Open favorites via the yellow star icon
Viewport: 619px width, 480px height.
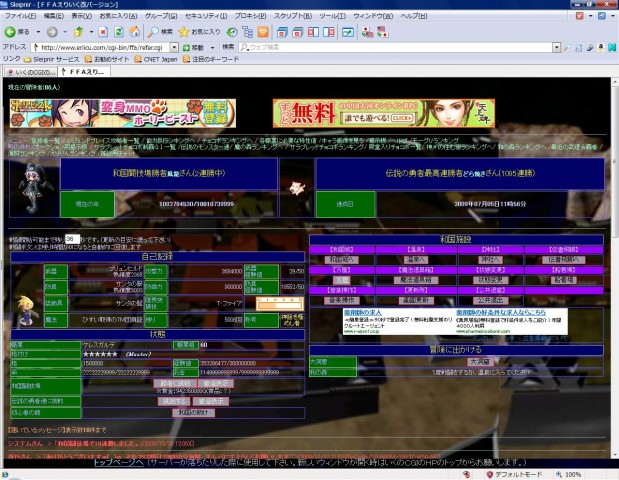tap(199, 32)
